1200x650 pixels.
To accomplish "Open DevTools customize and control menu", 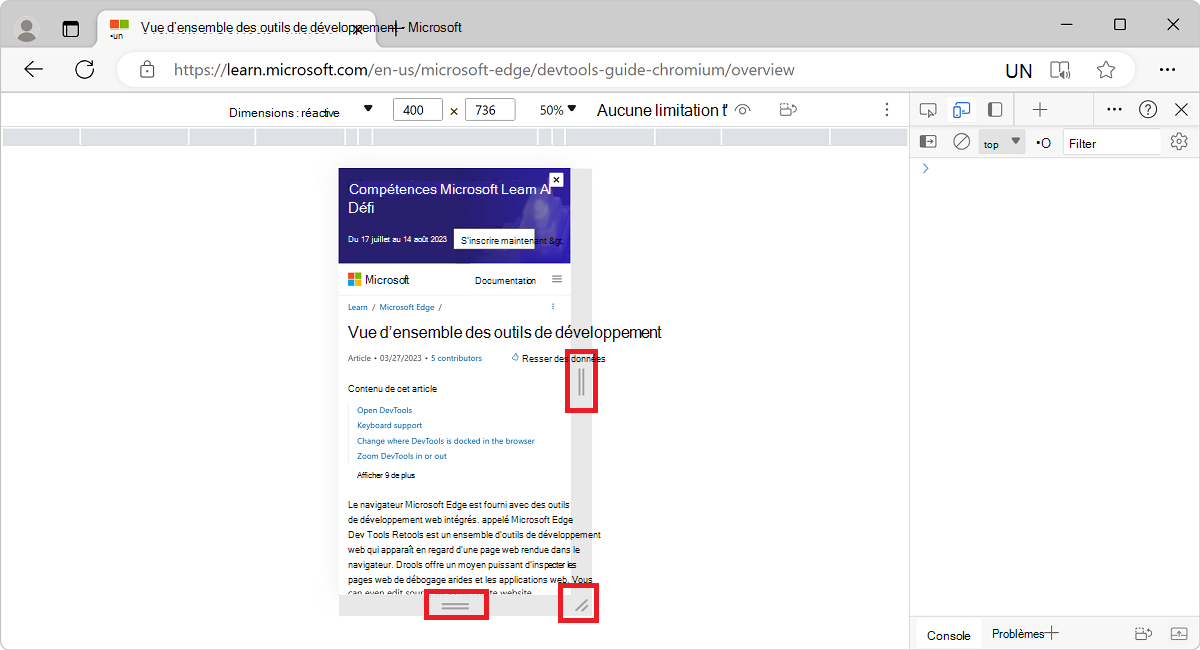I will (1115, 110).
